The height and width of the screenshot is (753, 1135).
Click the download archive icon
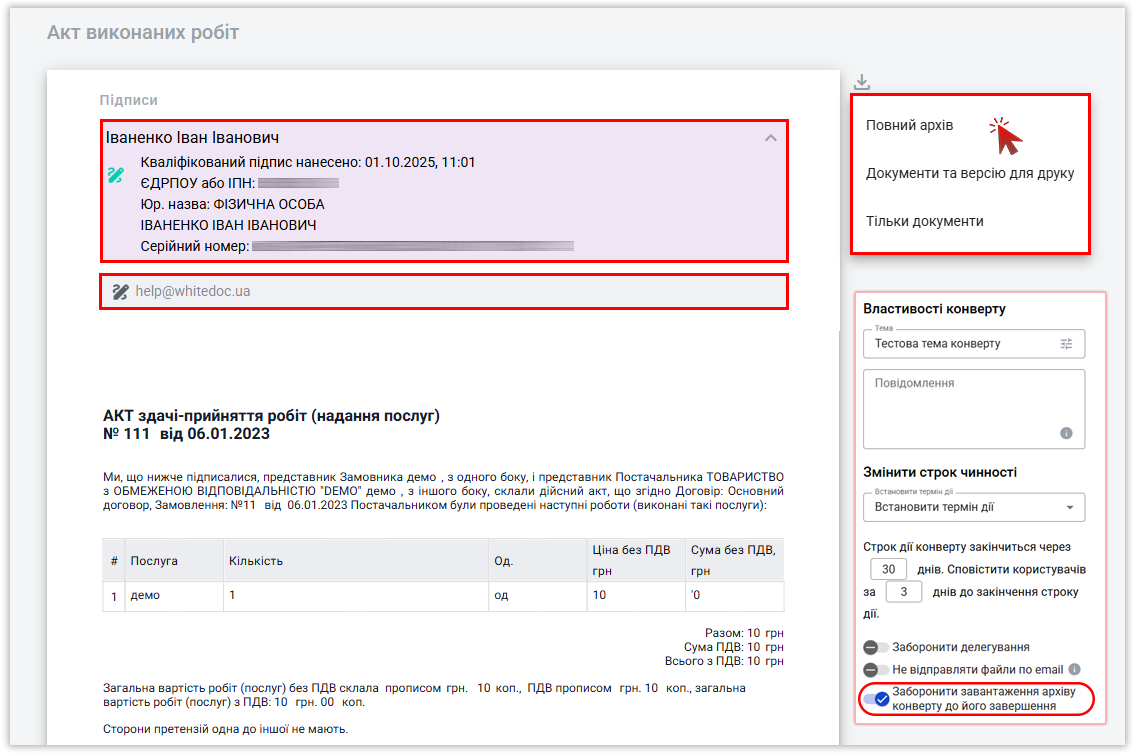[862, 82]
